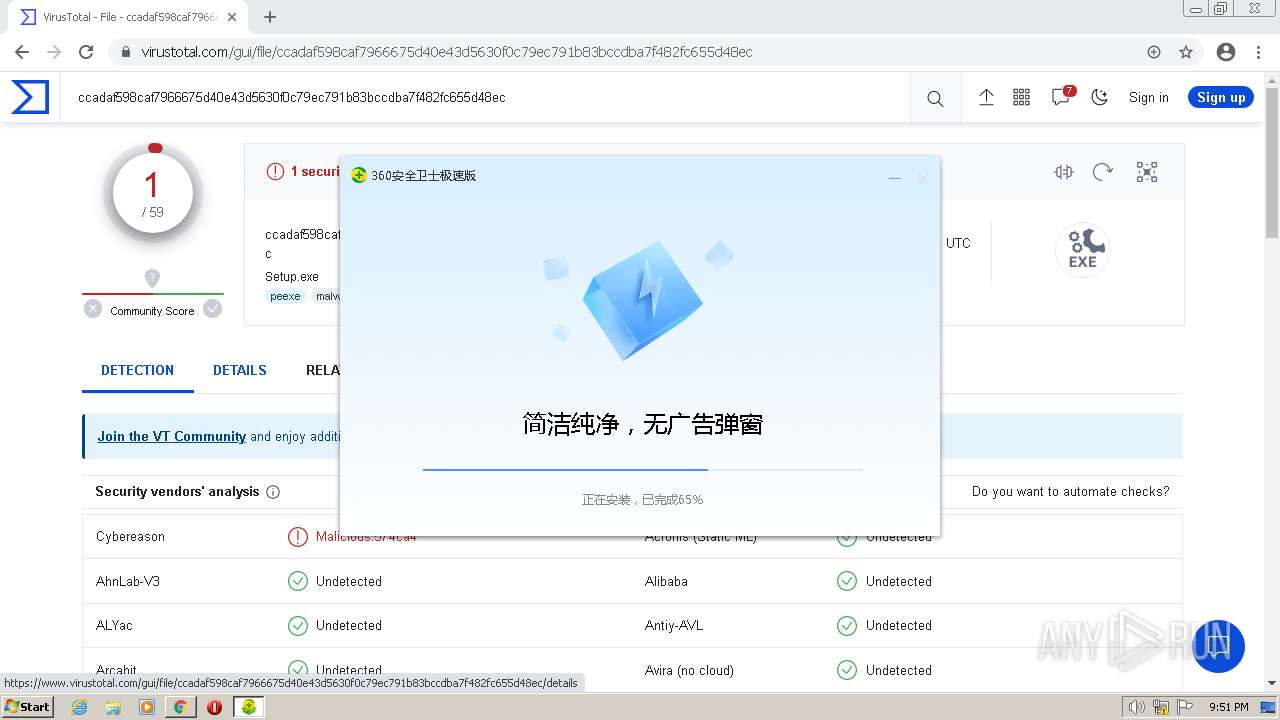Reload the page
This screenshot has width=1280, height=720.
(x=86, y=52)
